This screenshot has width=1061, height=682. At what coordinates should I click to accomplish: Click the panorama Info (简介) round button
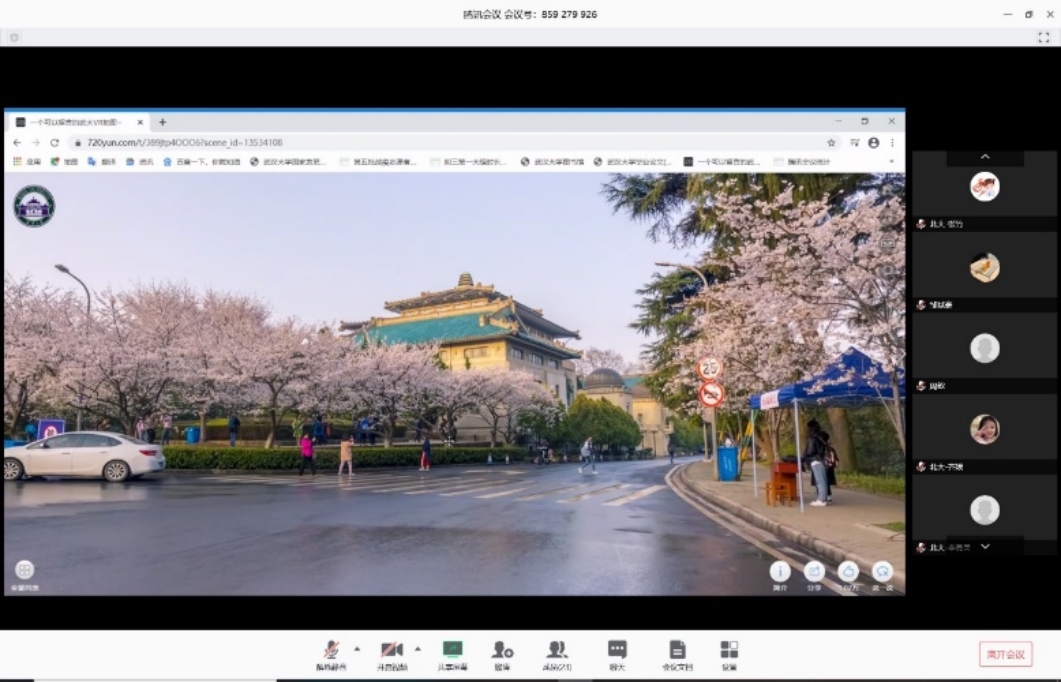point(780,571)
